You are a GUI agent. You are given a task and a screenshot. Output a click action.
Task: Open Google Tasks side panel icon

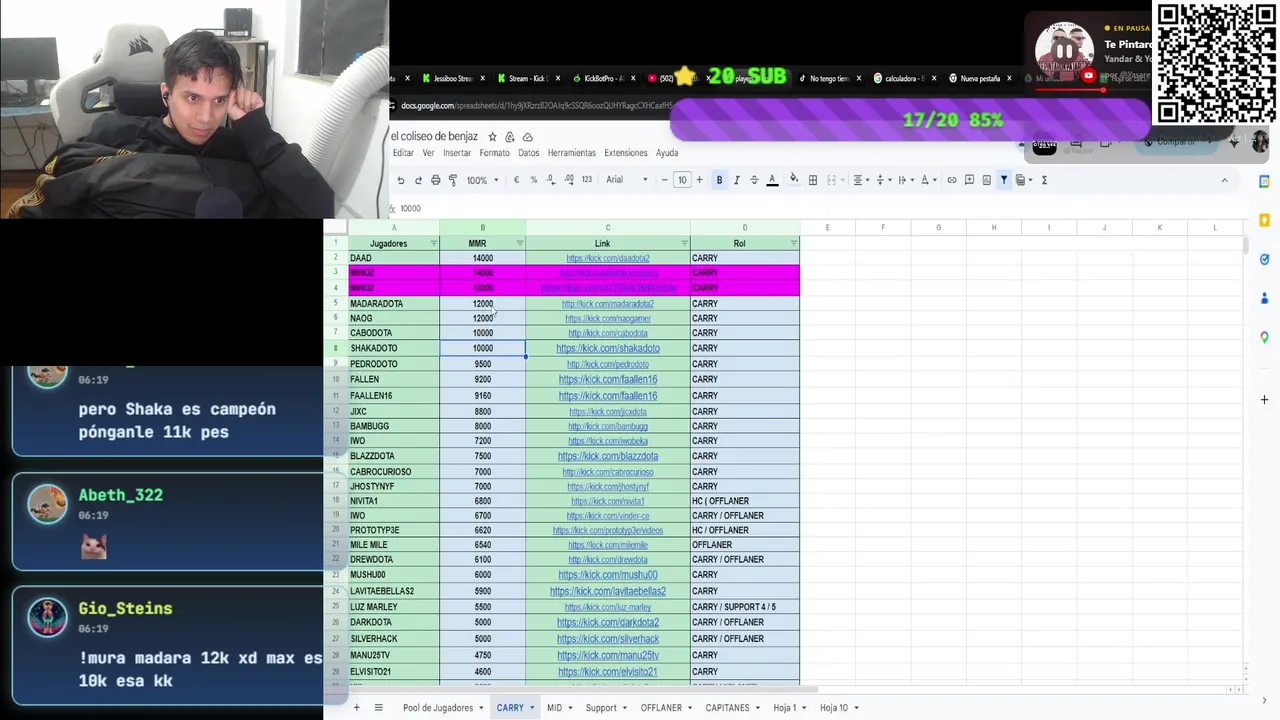coord(1264,259)
